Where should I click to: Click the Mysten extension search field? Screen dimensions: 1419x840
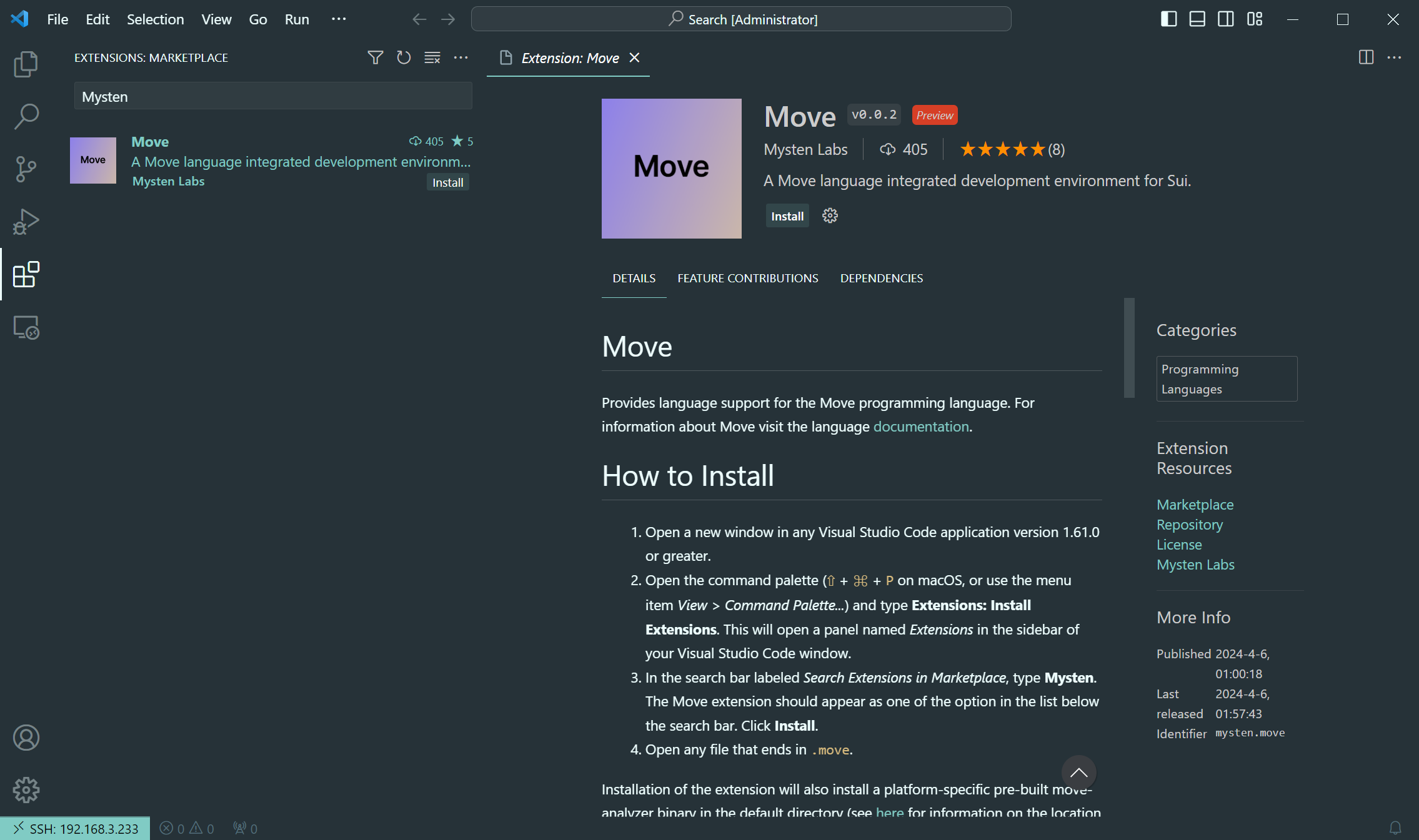(x=272, y=97)
